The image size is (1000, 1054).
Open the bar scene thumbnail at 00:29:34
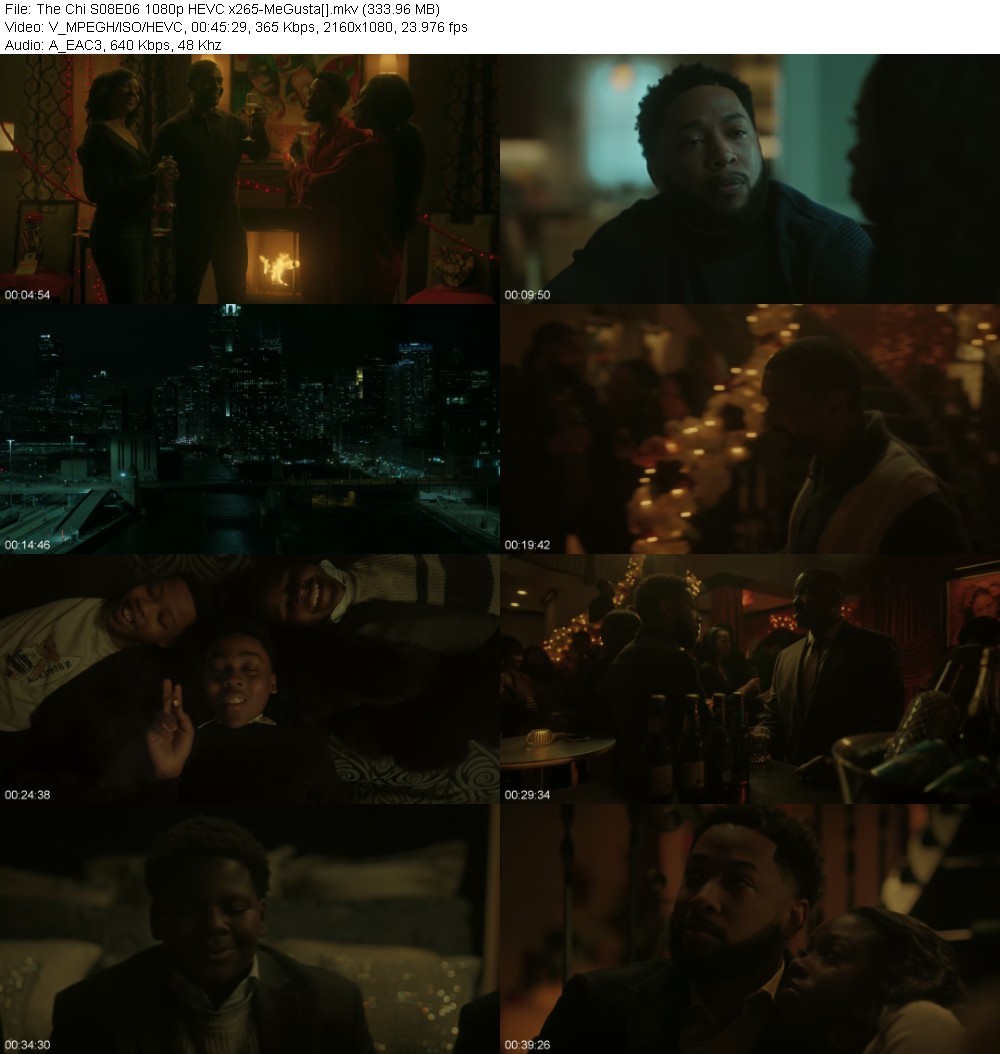(x=750, y=679)
